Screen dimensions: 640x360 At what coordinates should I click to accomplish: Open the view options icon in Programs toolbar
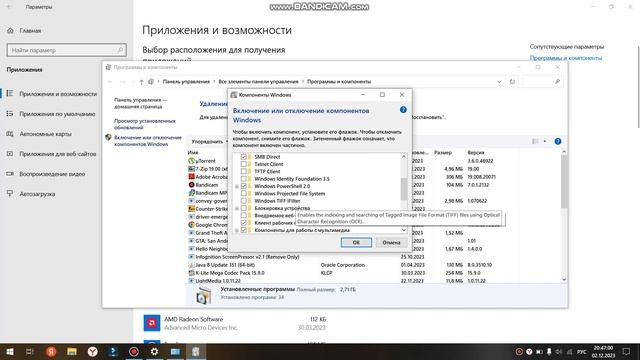click(x=535, y=141)
